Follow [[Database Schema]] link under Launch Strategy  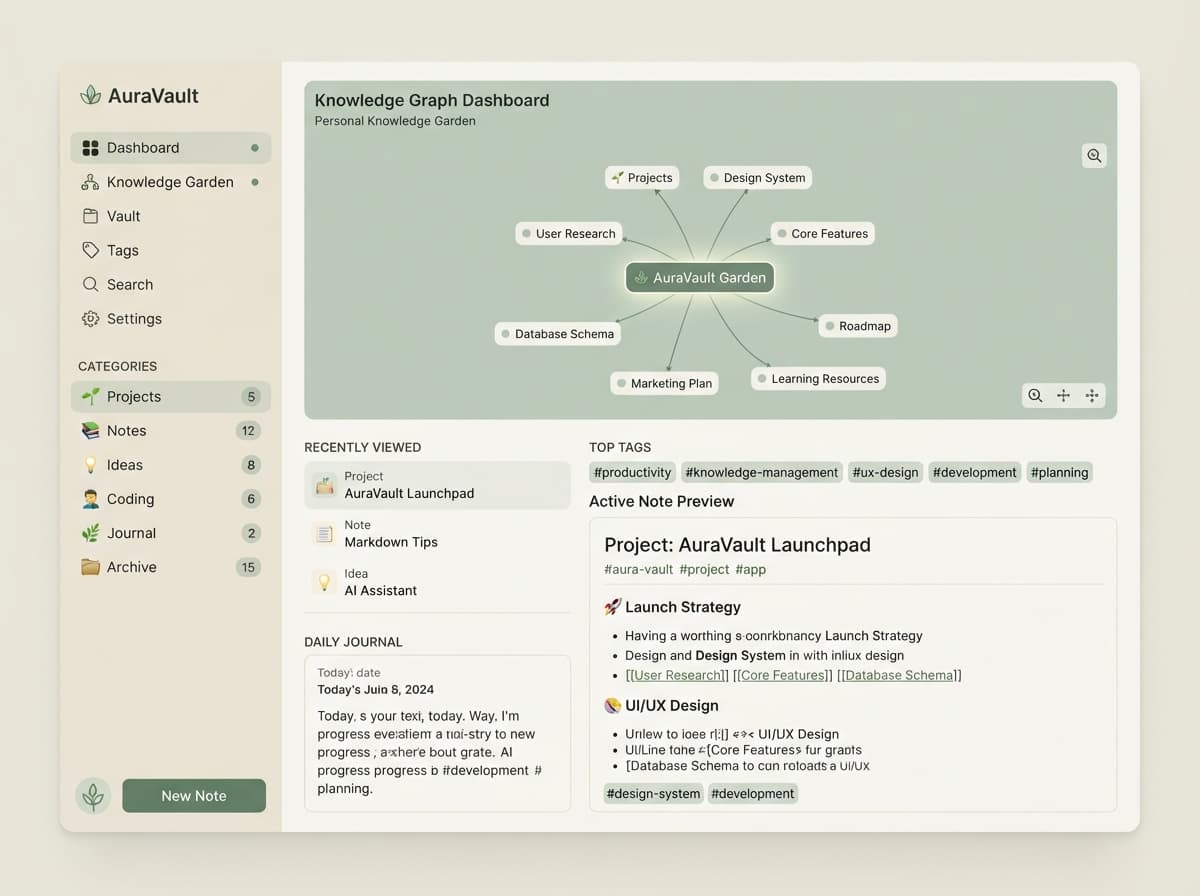899,675
